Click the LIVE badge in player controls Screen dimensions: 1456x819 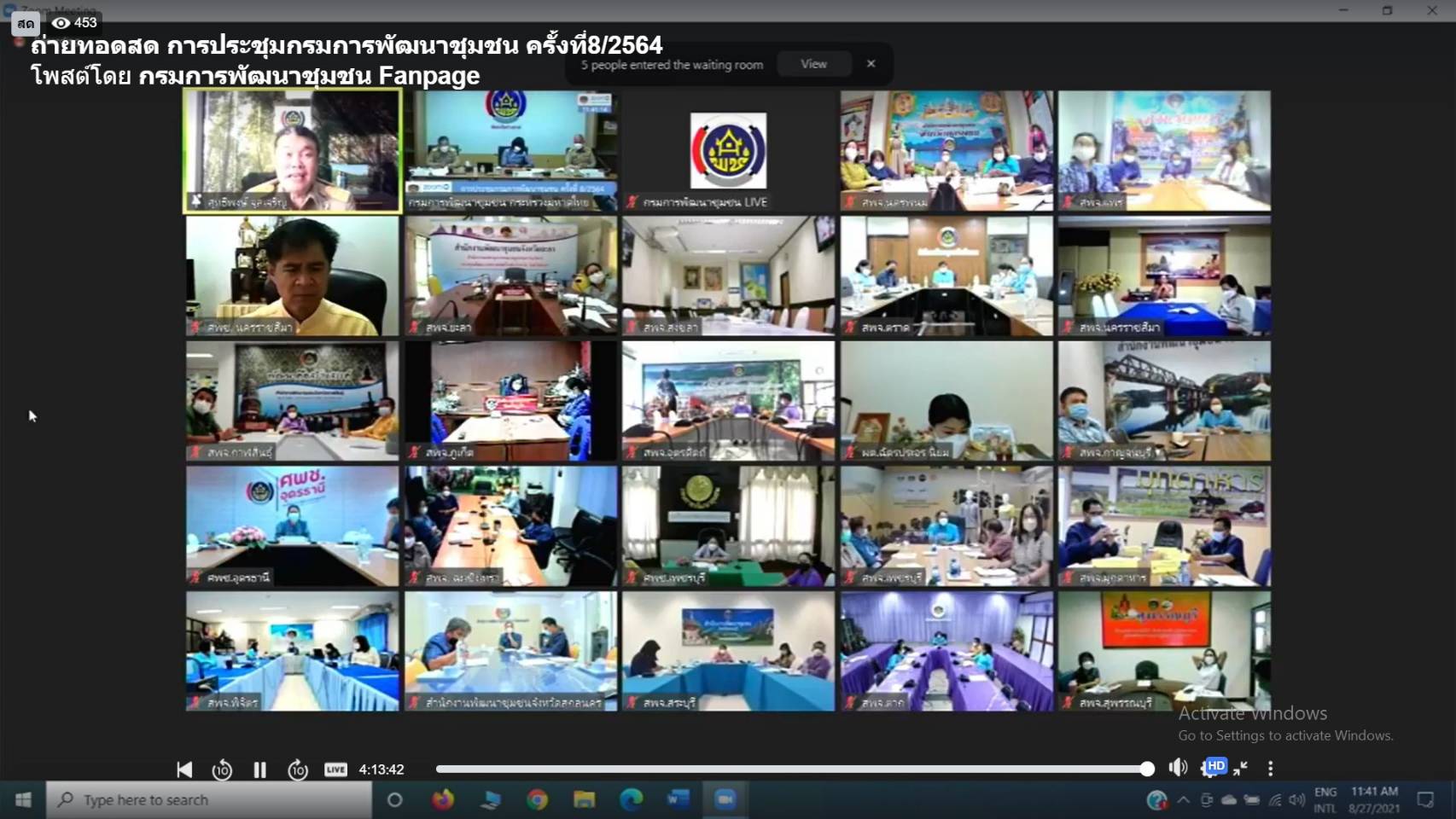pyautogui.click(x=335, y=770)
